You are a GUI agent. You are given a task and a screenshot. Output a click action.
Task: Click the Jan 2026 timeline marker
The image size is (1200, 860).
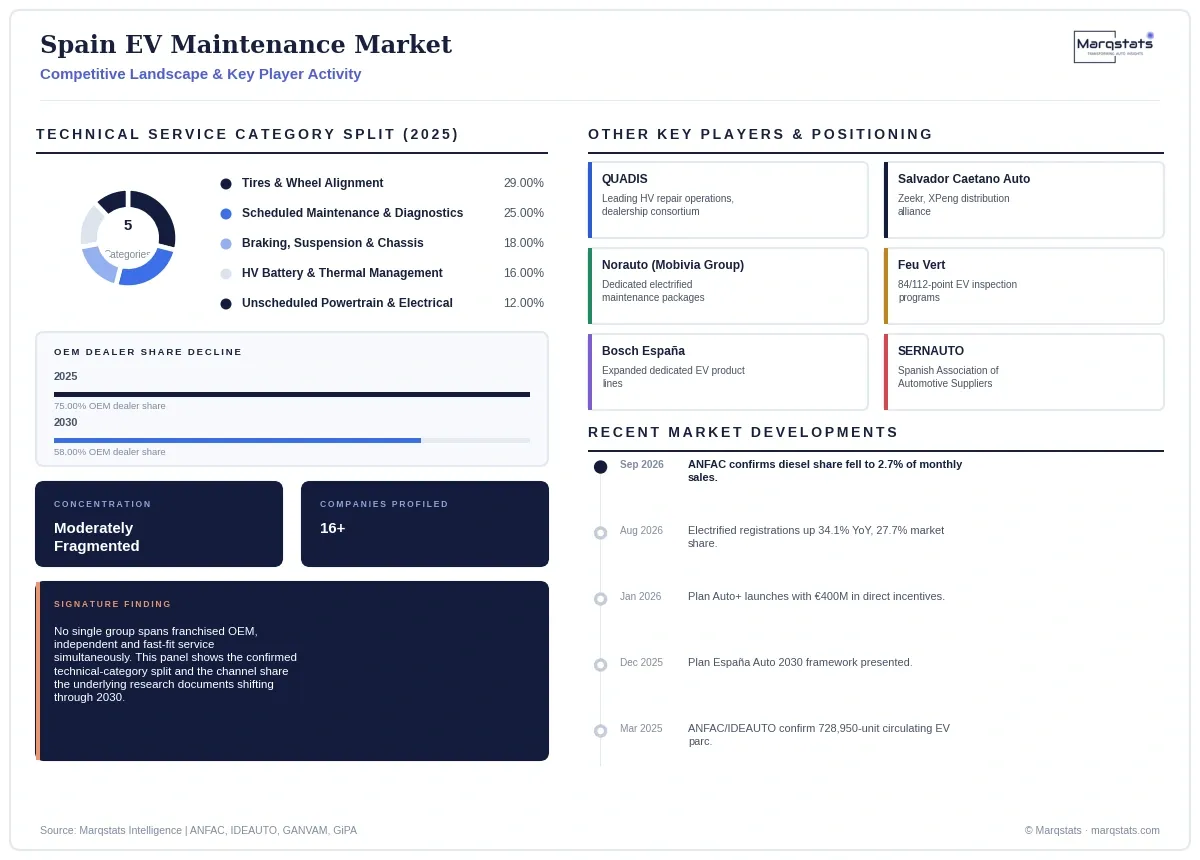(x=600, y=599)
